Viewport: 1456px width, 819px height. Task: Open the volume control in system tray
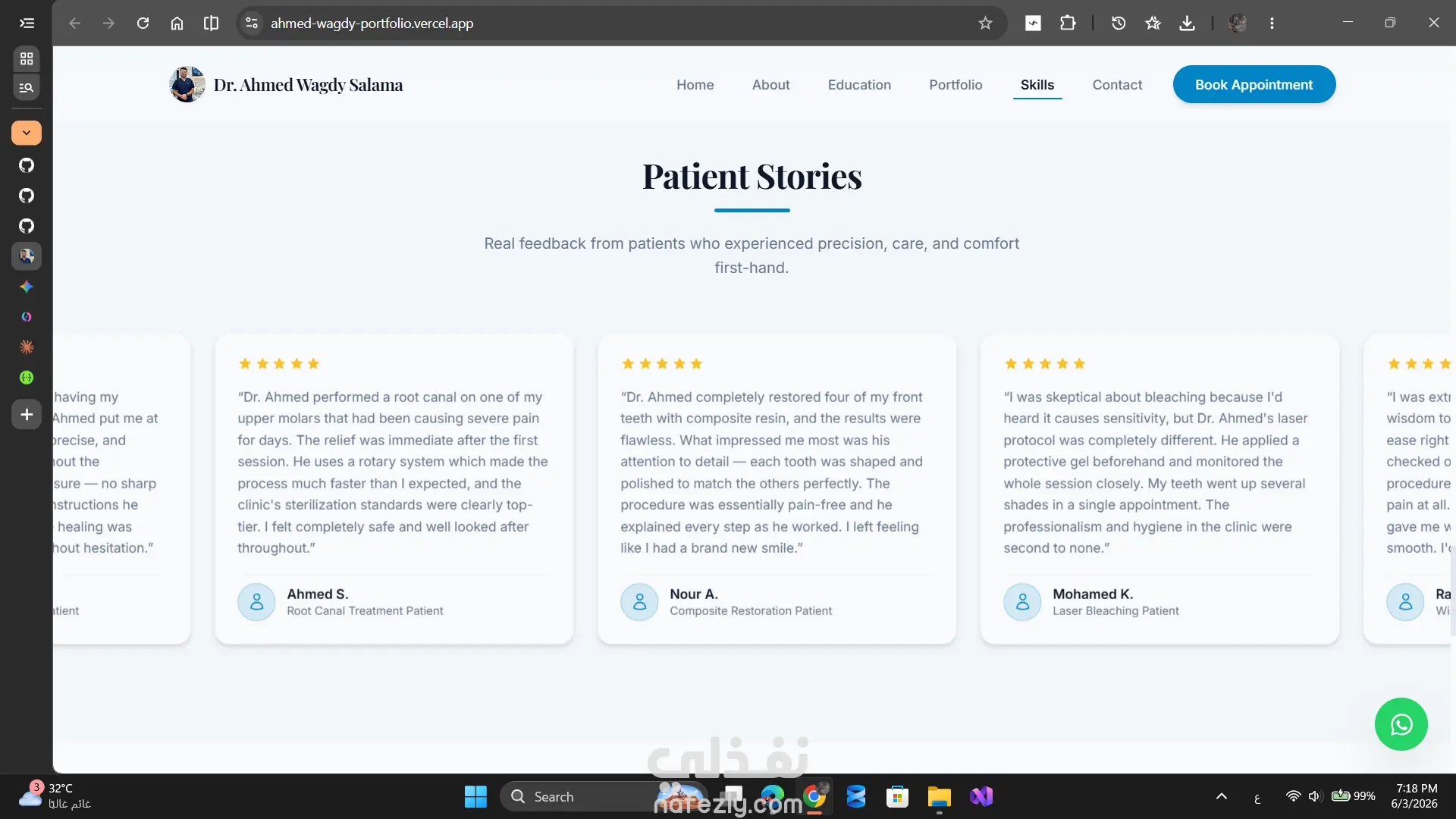pyautogui.click(x=1314, y=796)
